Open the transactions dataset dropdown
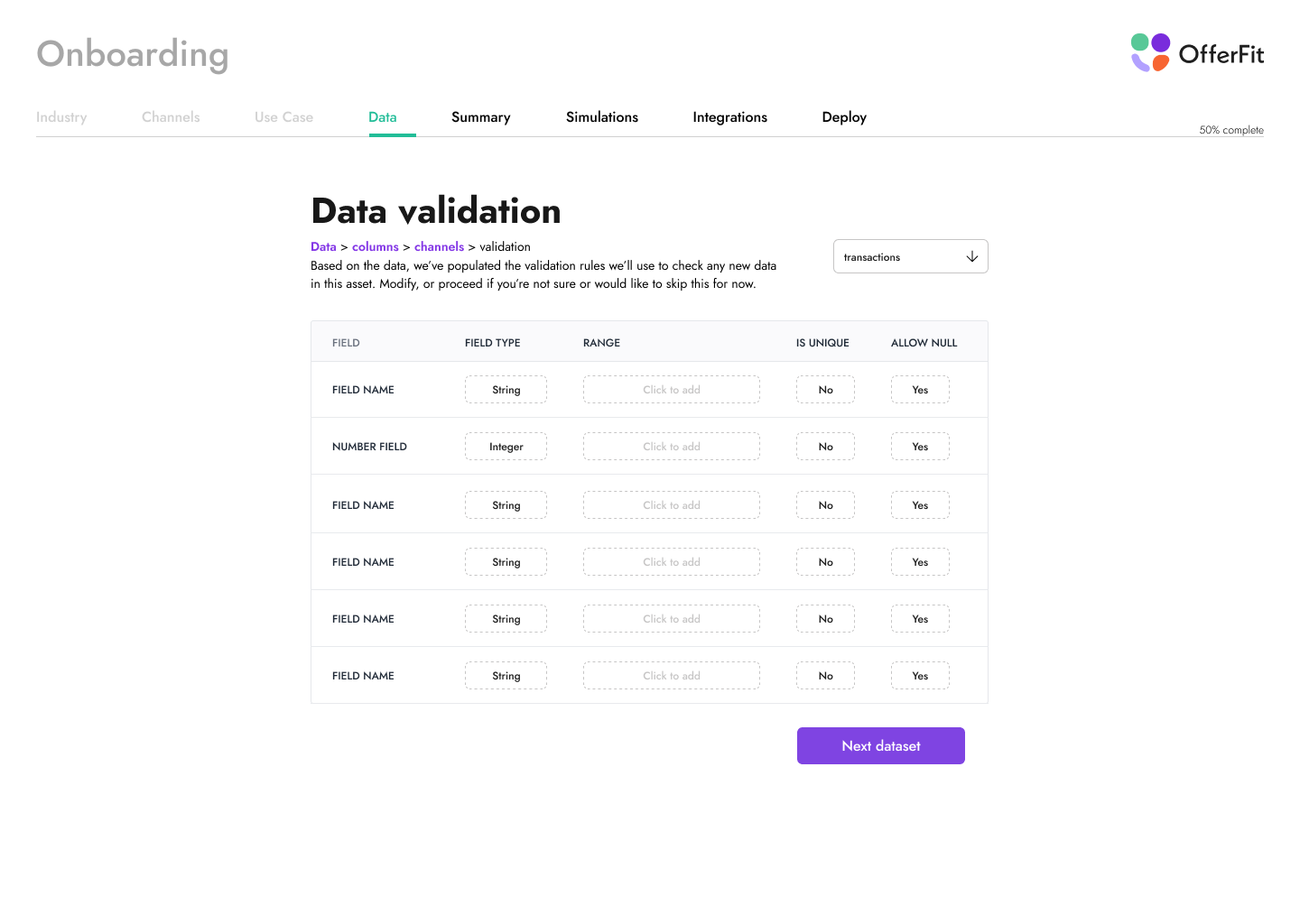1300x924 pixels. click(x=910, y=257)
